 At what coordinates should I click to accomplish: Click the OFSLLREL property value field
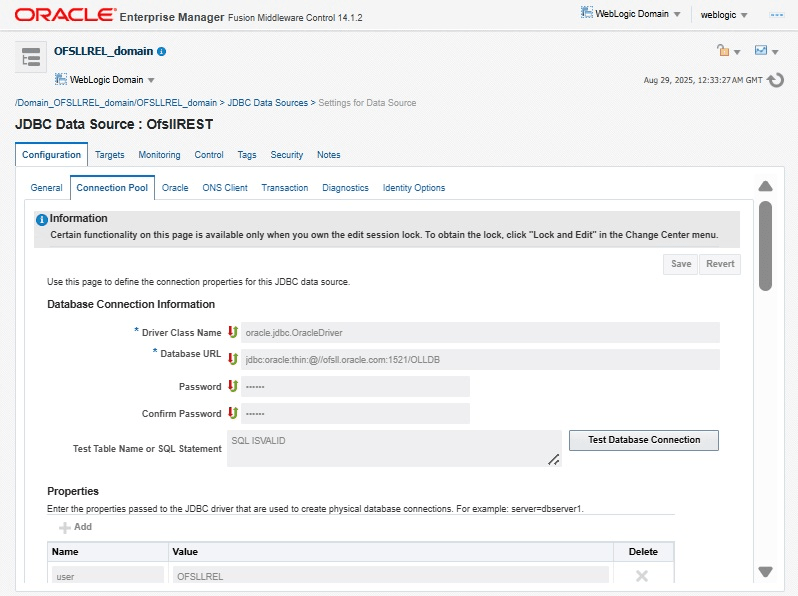(390, 575)
